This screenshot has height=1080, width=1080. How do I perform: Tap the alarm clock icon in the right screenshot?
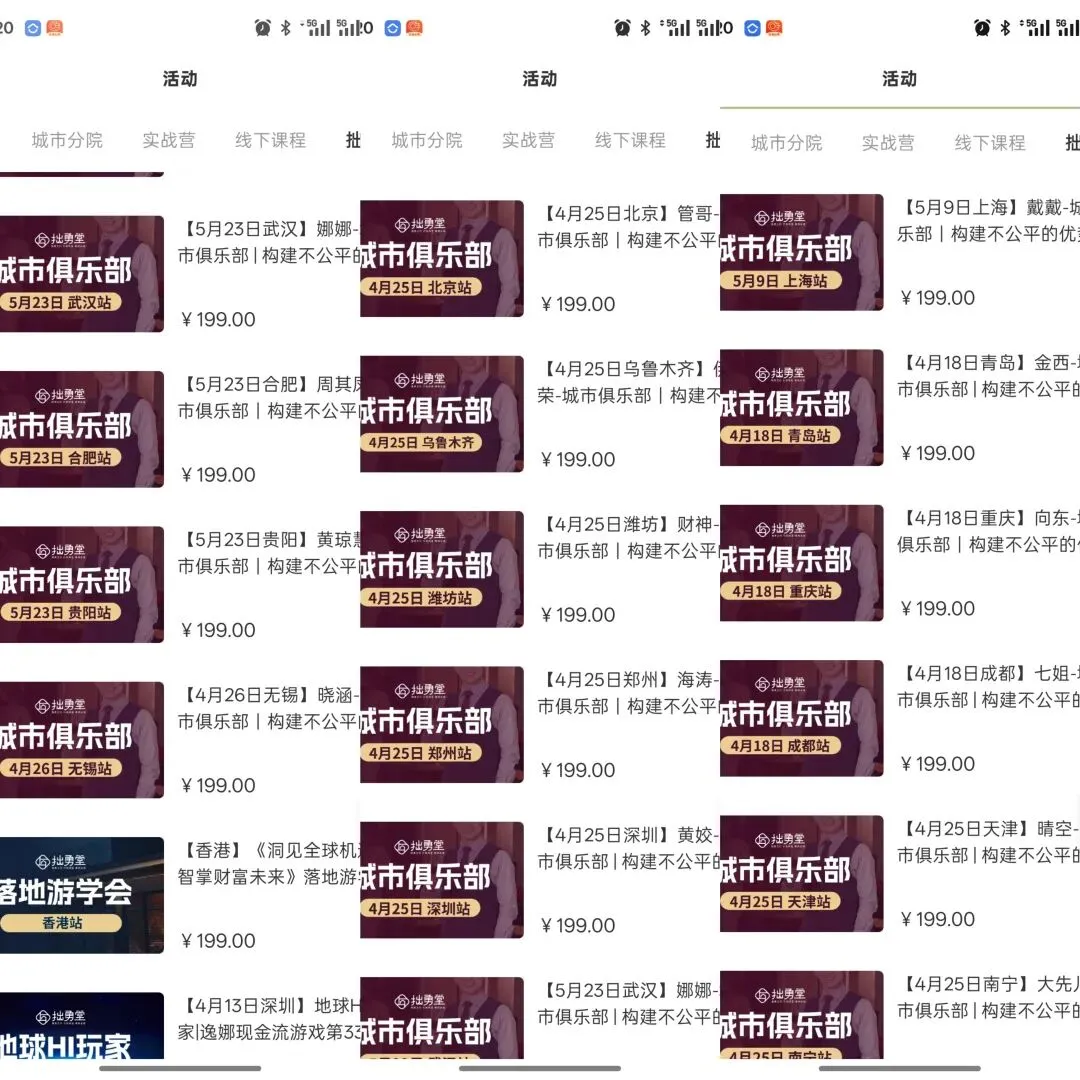[982, 28]
